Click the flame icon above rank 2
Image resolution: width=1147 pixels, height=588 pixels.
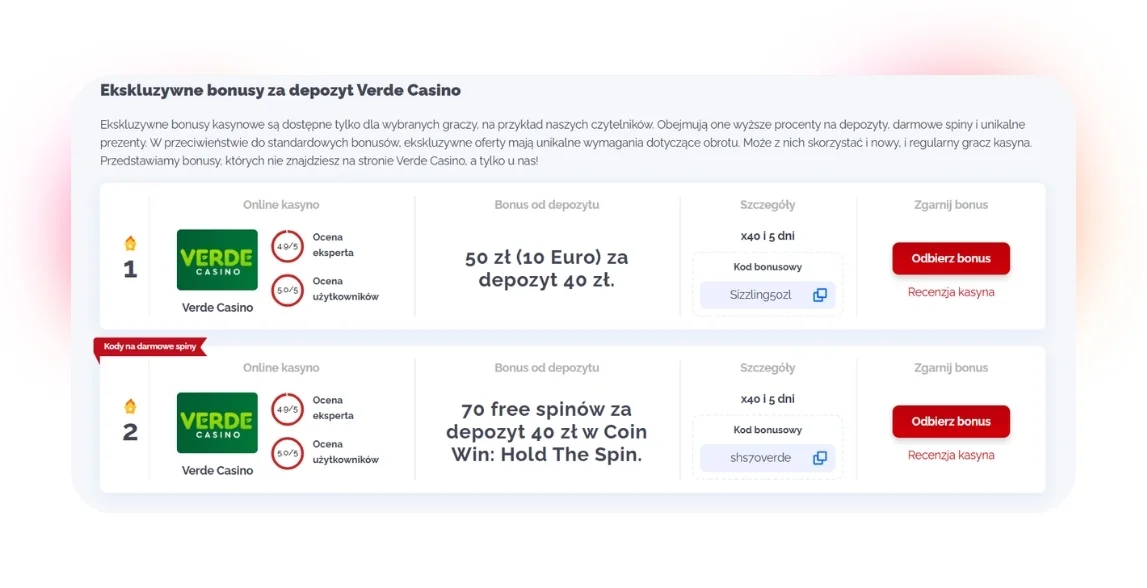(x=130, y=406)
